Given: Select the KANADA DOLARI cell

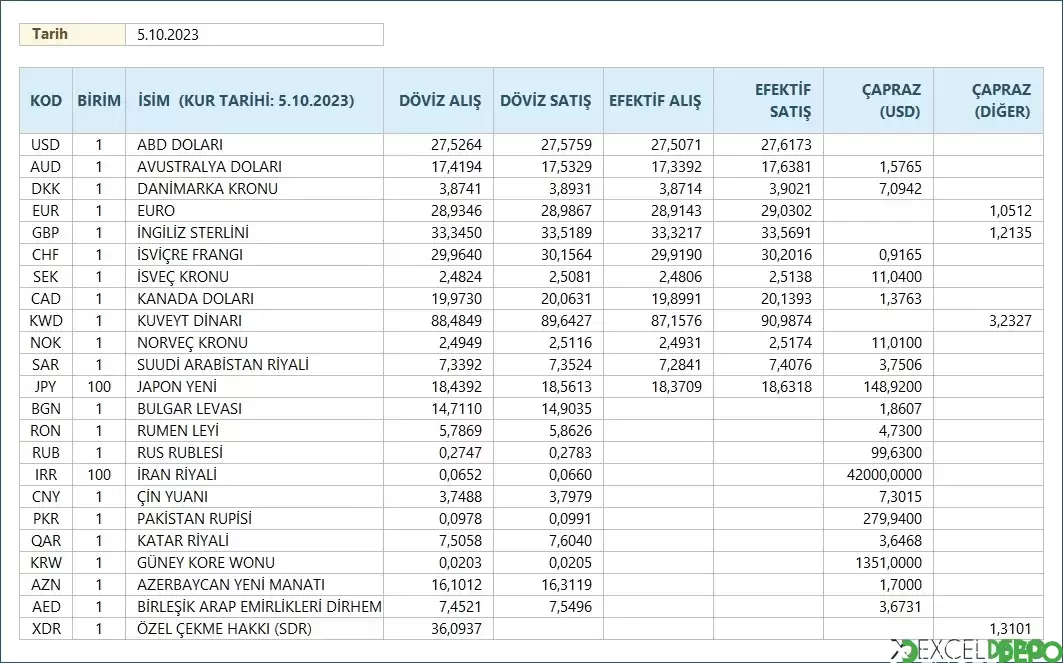Looking at the screenshot, I should [x=254, y=299].
